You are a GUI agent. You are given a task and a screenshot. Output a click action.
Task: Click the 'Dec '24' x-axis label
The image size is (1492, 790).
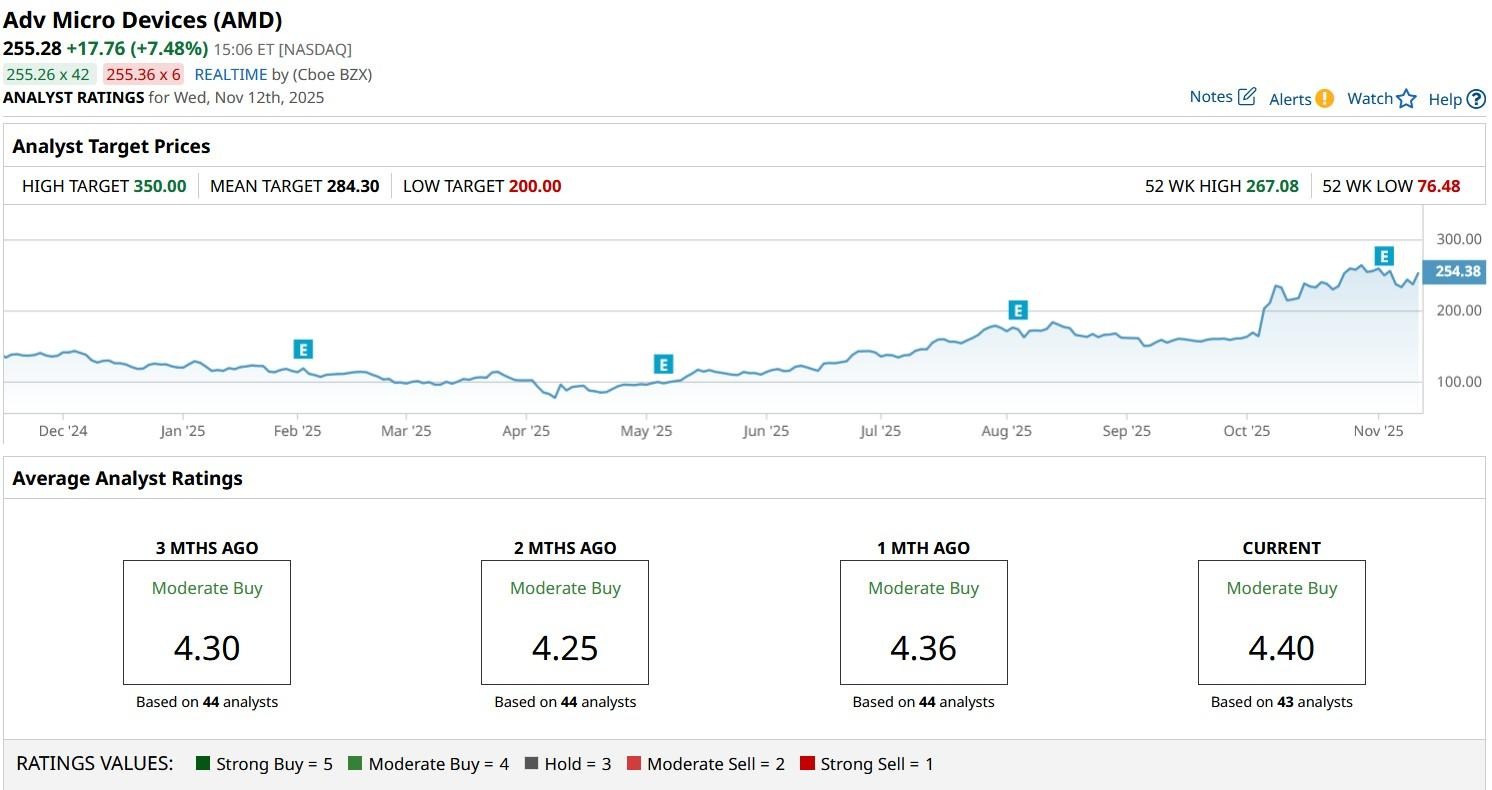click(63, 431)
